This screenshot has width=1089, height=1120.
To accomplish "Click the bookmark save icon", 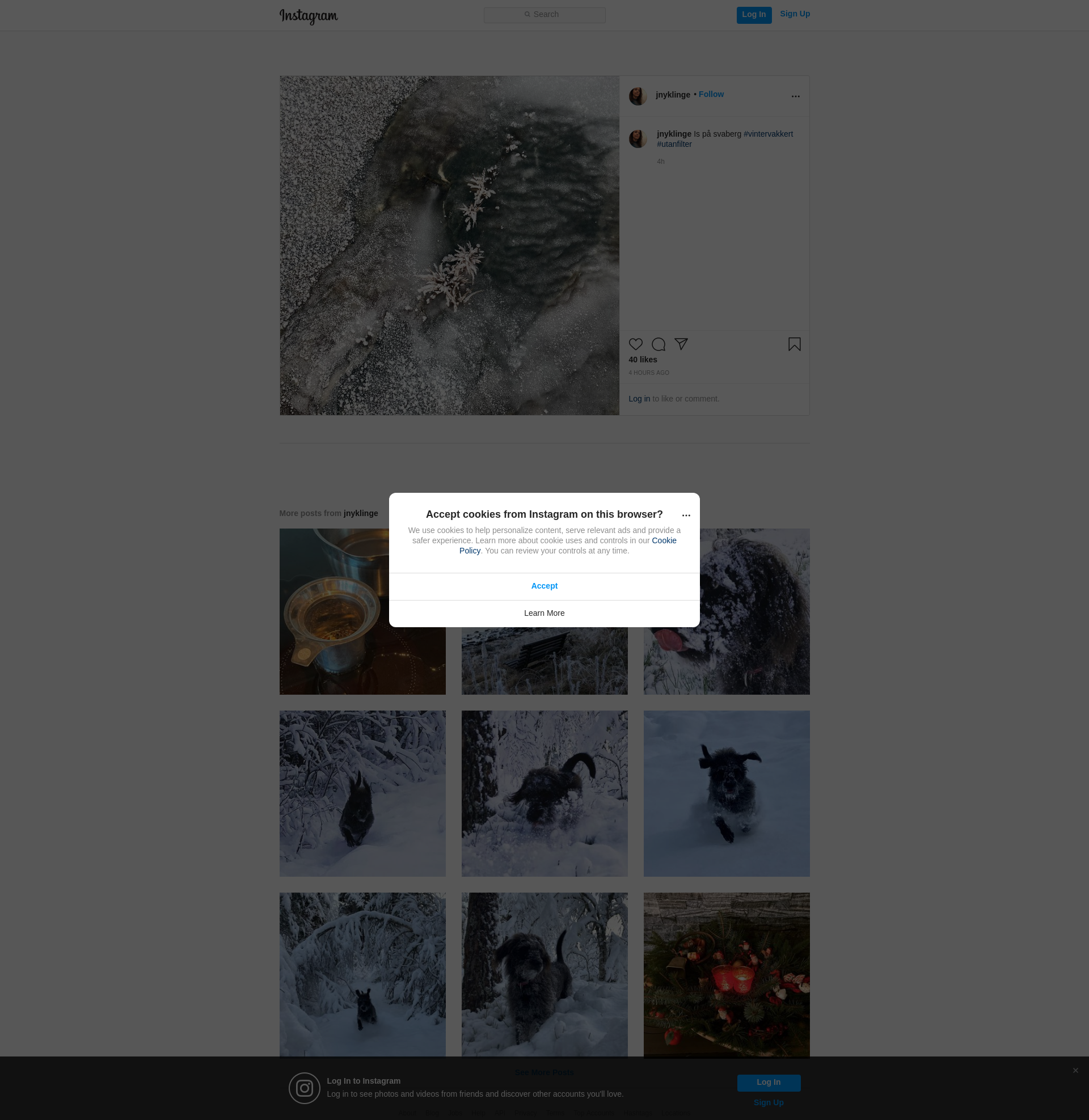I will [794, 344].
